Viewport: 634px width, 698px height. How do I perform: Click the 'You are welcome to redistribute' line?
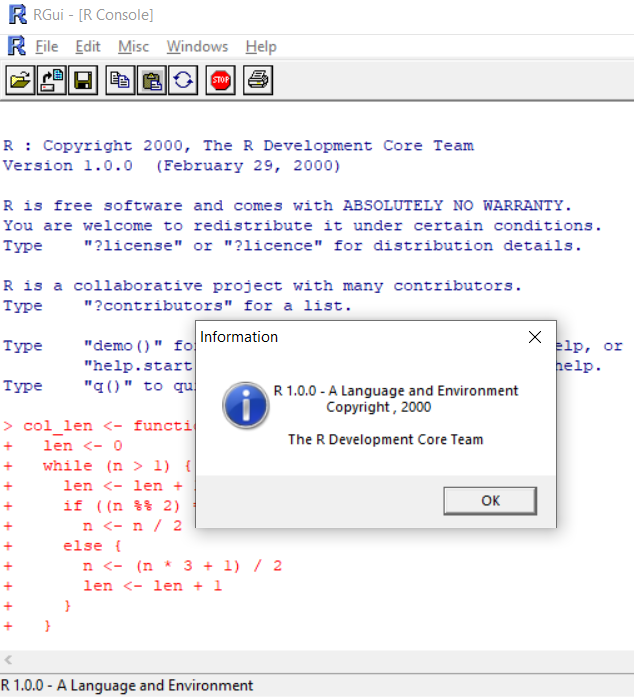tap(302, 226)
